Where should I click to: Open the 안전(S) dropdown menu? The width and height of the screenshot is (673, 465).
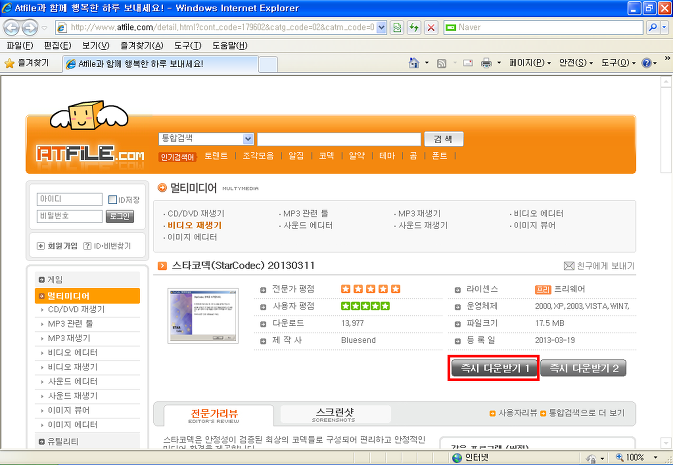click(x=576, y=63)
